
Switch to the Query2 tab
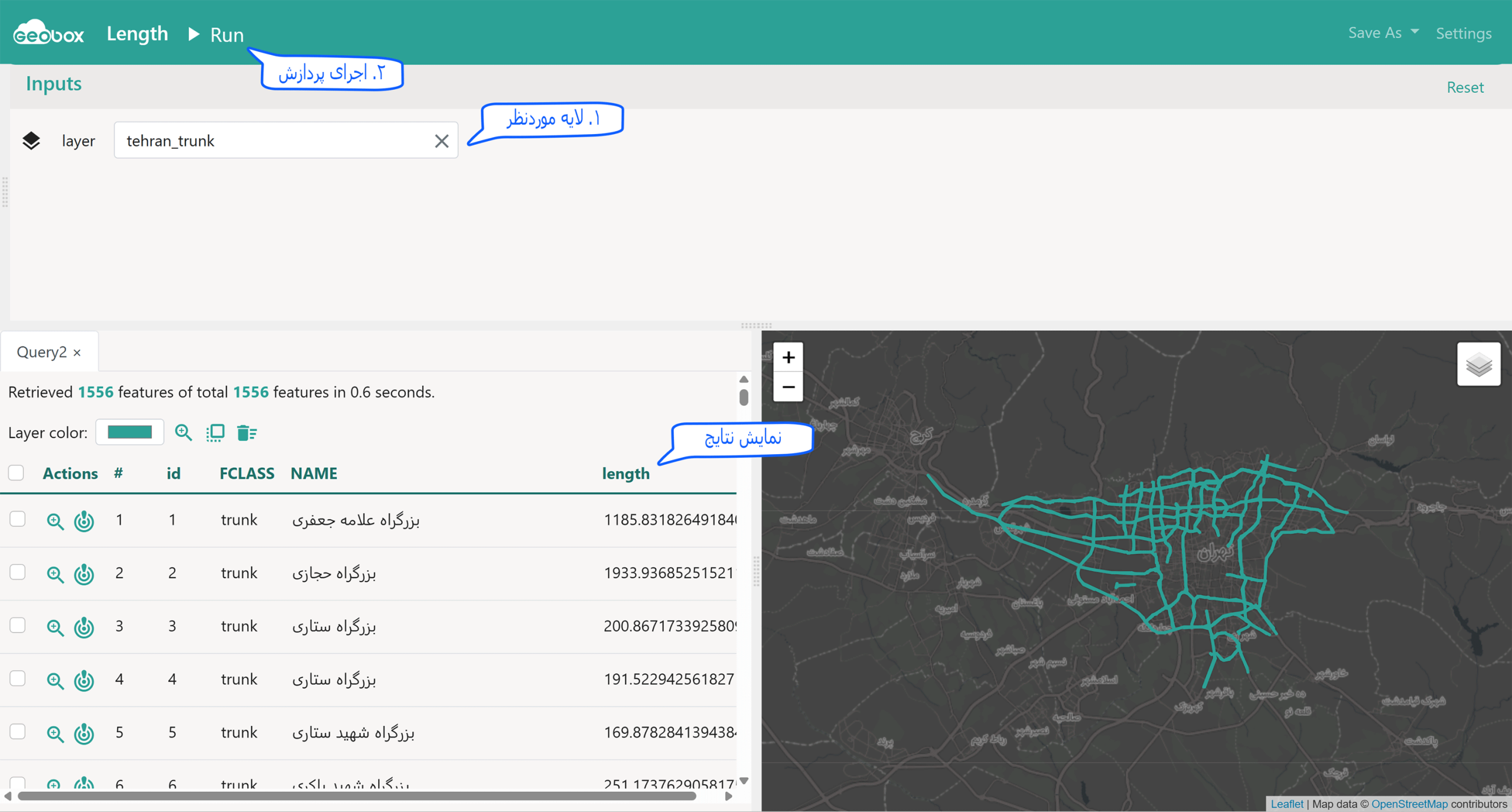click(41, 352)
